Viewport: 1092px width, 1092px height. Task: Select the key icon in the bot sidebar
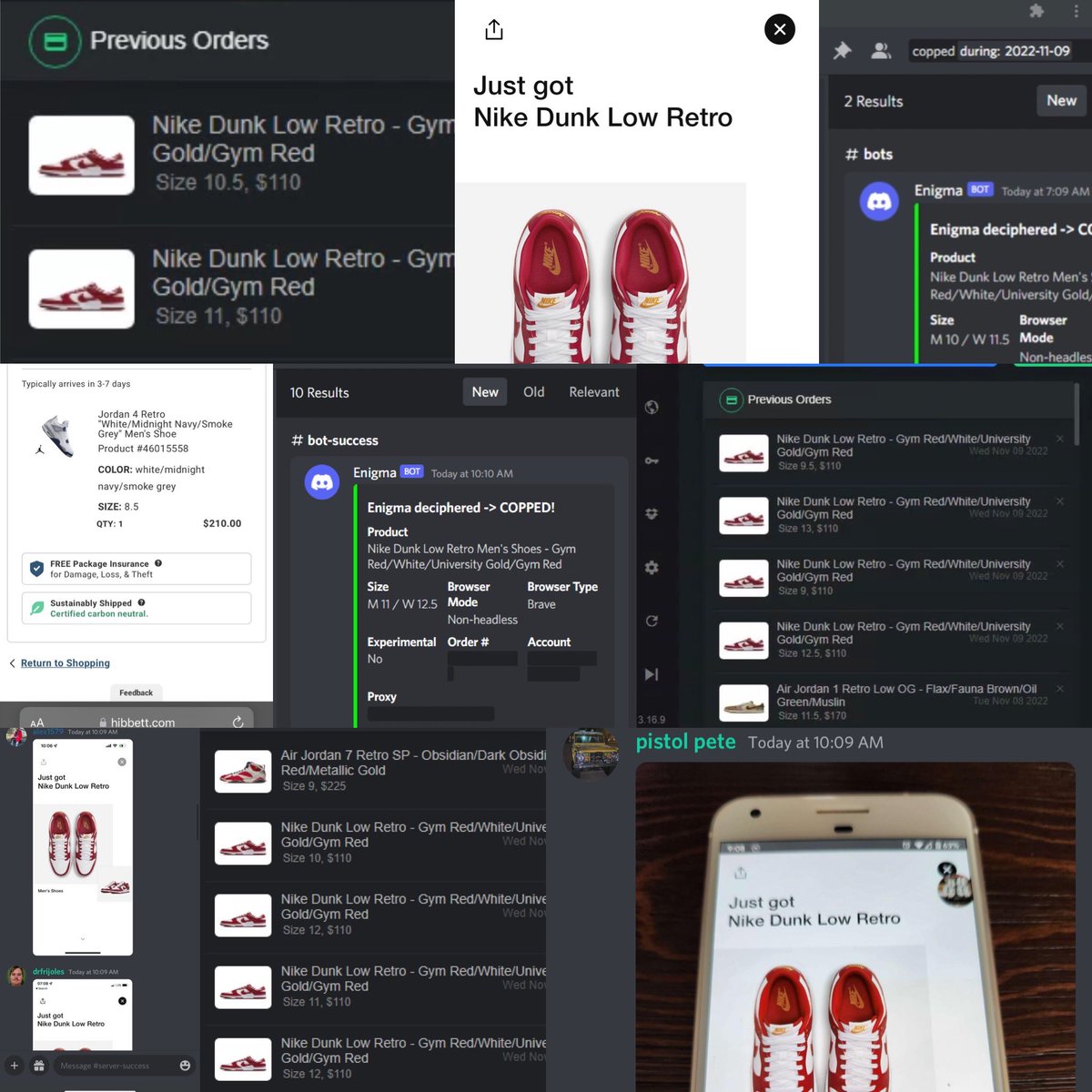point(652,460)
